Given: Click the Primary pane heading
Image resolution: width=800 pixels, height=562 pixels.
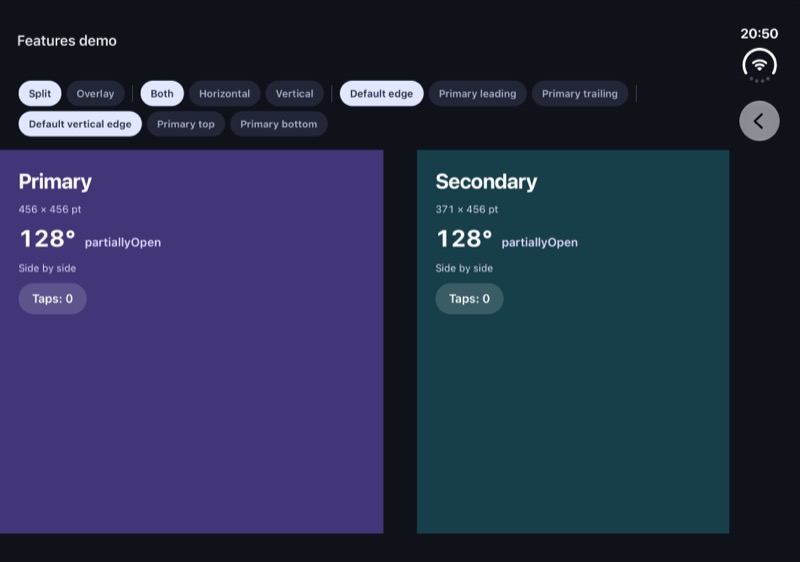Looking at the screenshot, I should [55, 182].
